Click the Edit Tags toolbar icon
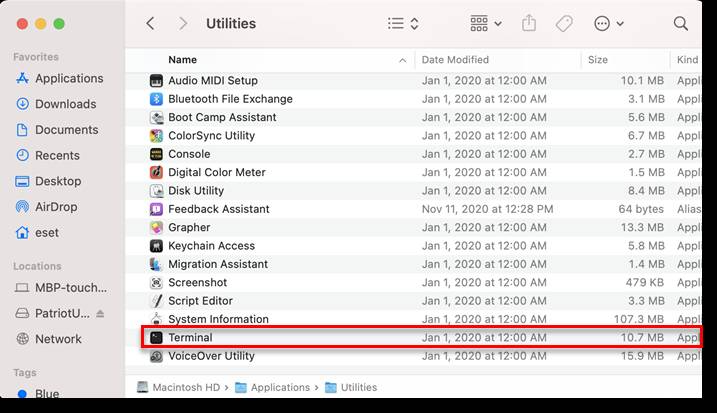717x413 pixels. click(x=564, y=23)
